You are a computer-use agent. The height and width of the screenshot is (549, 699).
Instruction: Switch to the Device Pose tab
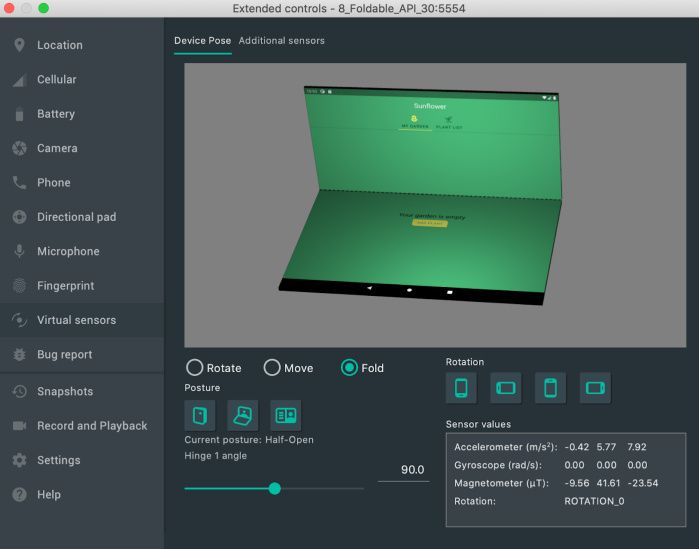[x=202, y=41]
